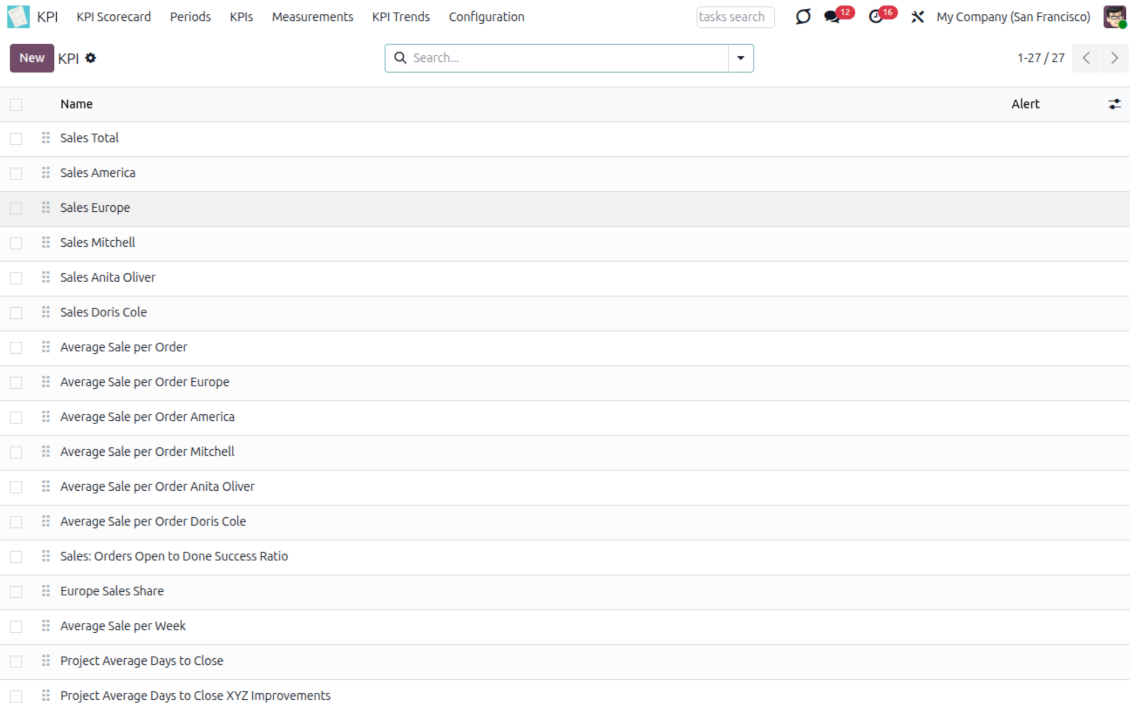Click the New button
1130x711 pixels.
pyautogui.click(x=32, y=58)
